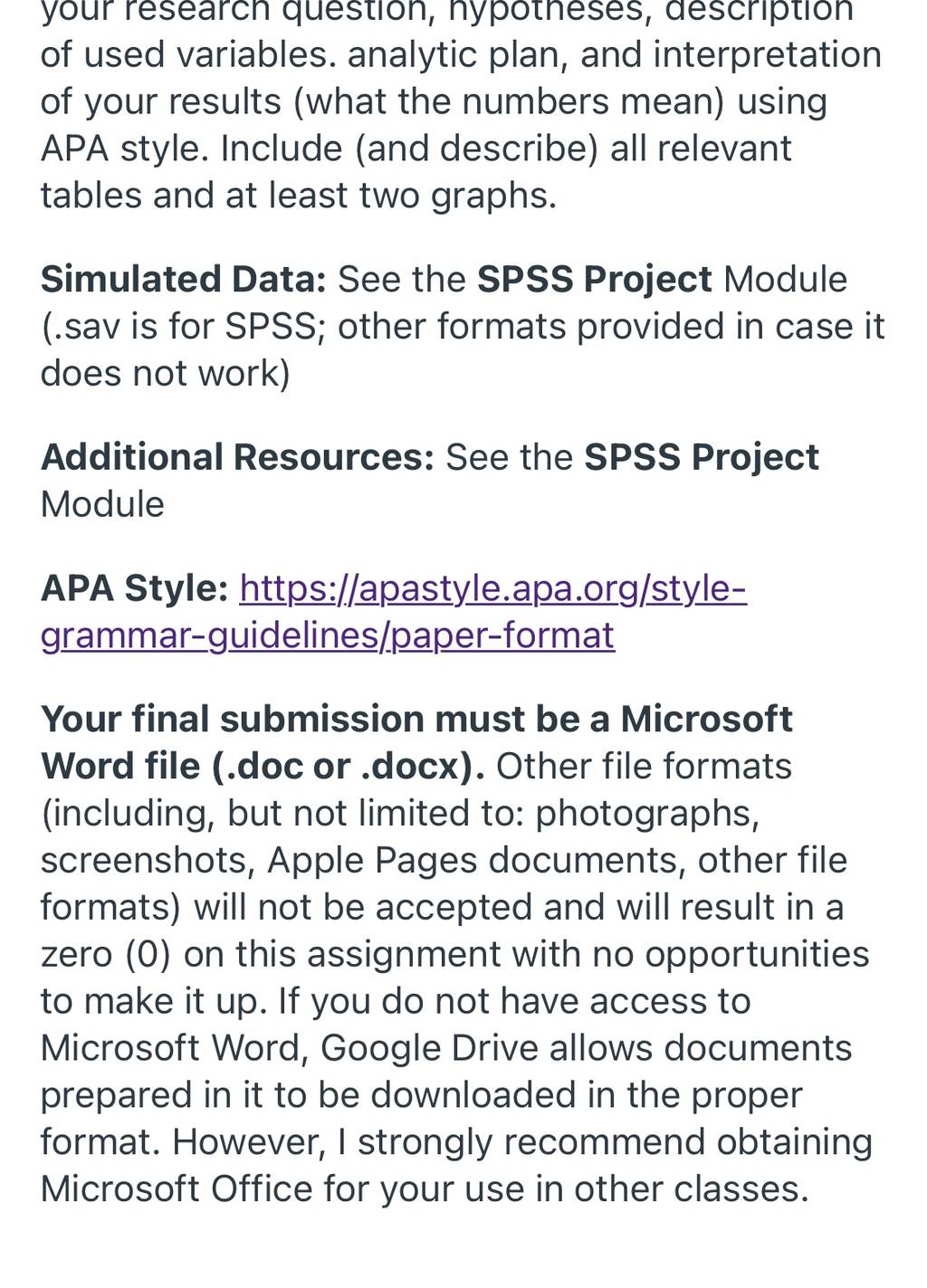Click bold "Your final submission must be a Microsoft"
Screen dimensions: 927x1288
417,719
